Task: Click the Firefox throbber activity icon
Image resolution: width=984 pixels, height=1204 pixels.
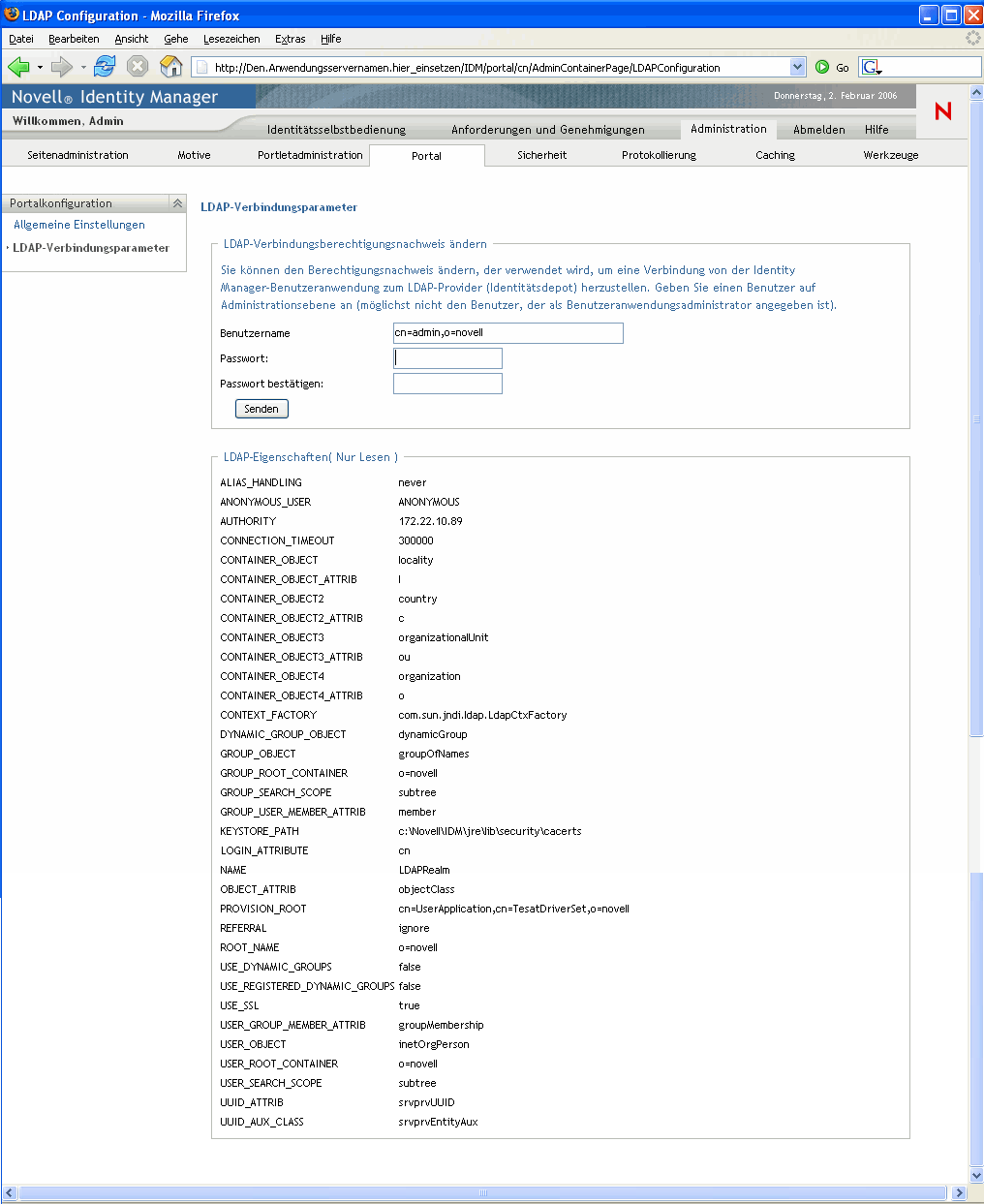Action: tap(972, 39)
